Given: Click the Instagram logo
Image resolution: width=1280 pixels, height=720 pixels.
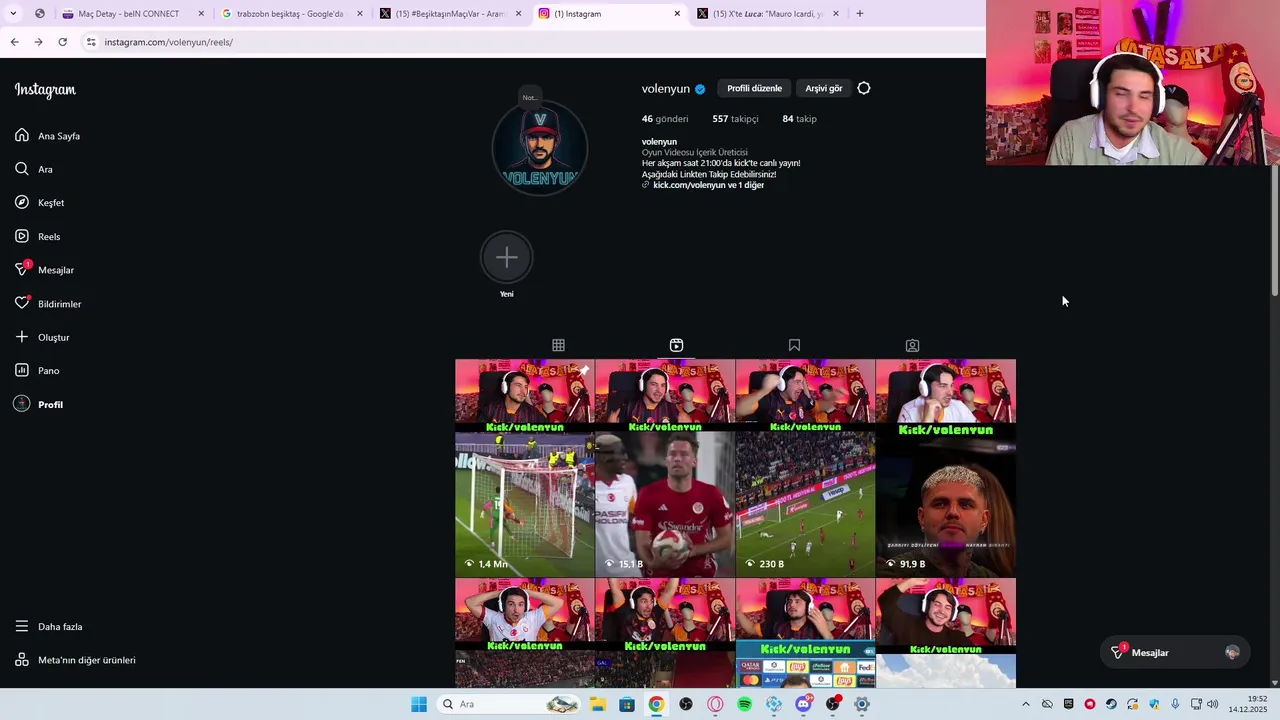Looking at the screenshot, I should pyautogui.click(x=45, y=90).
